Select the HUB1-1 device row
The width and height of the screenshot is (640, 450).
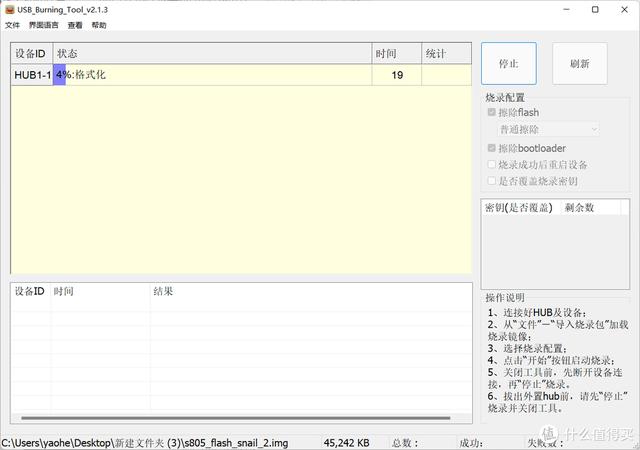32,75
